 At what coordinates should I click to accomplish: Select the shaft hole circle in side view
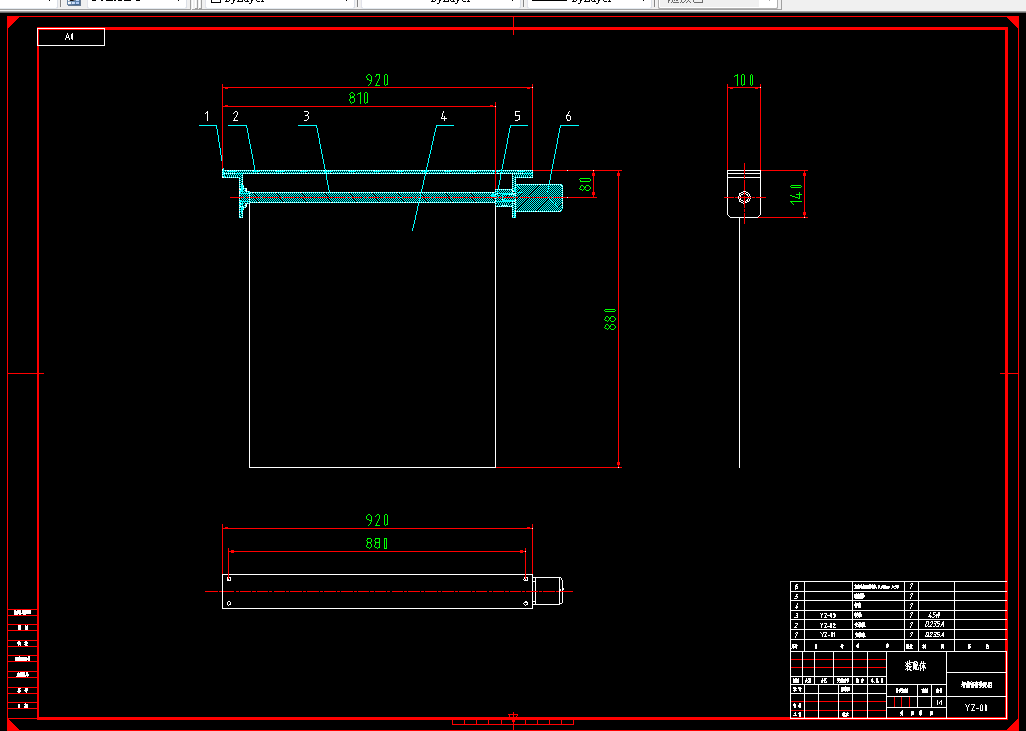(x=744, y=197)
